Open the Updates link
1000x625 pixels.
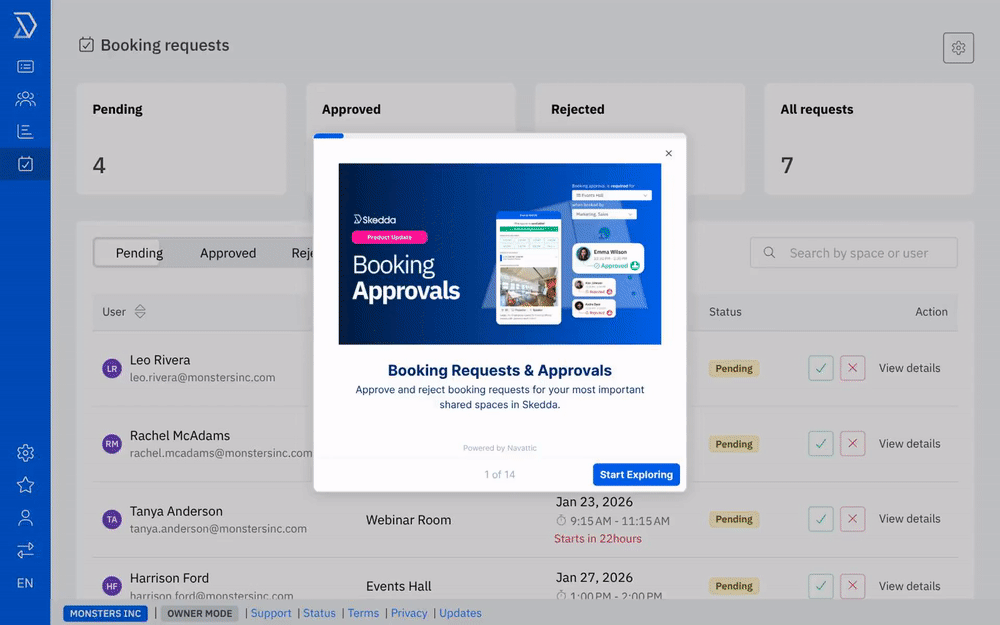pos(460,613)
